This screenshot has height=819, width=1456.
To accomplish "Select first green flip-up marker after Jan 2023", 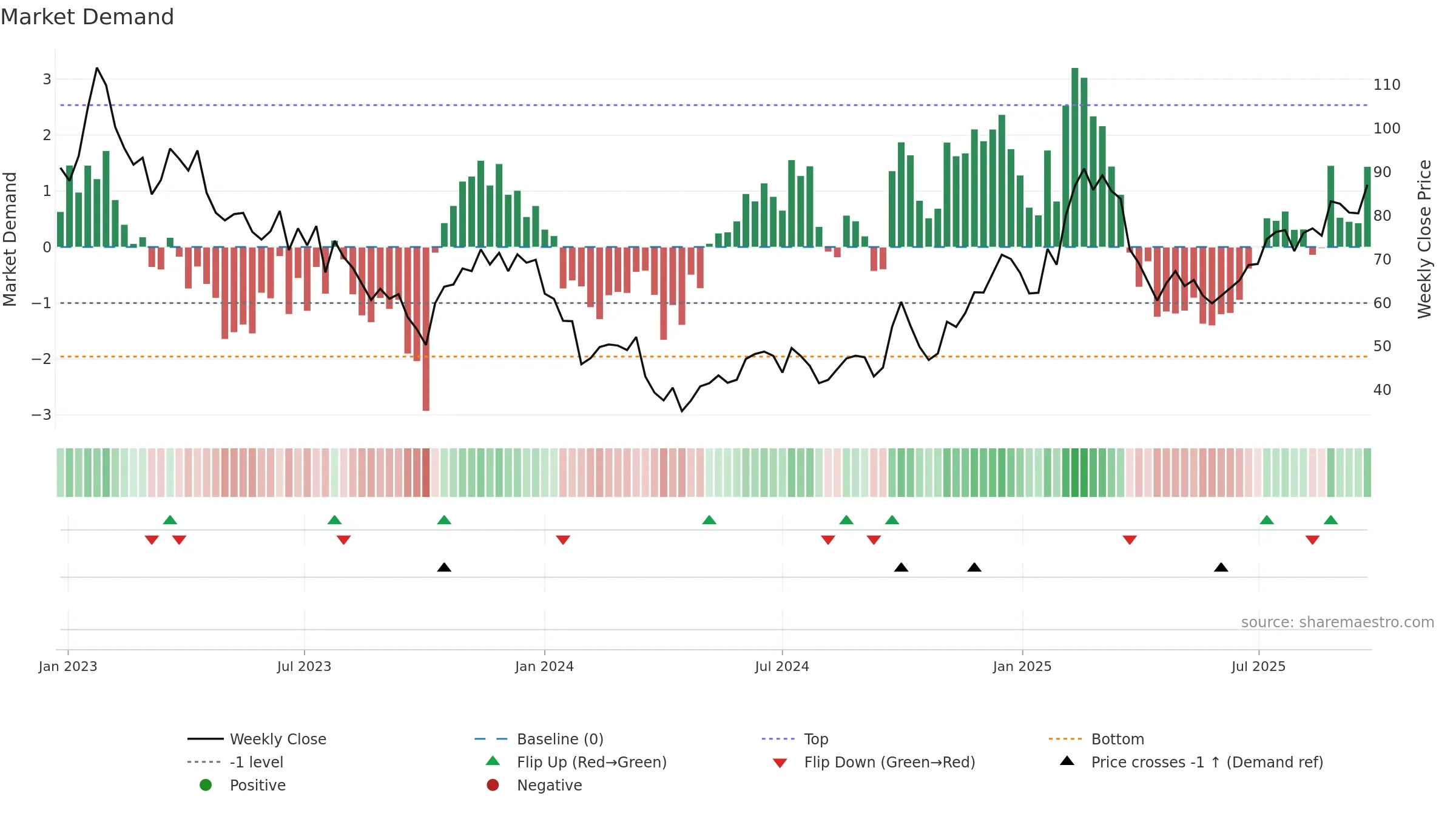I will click(170, 520).
